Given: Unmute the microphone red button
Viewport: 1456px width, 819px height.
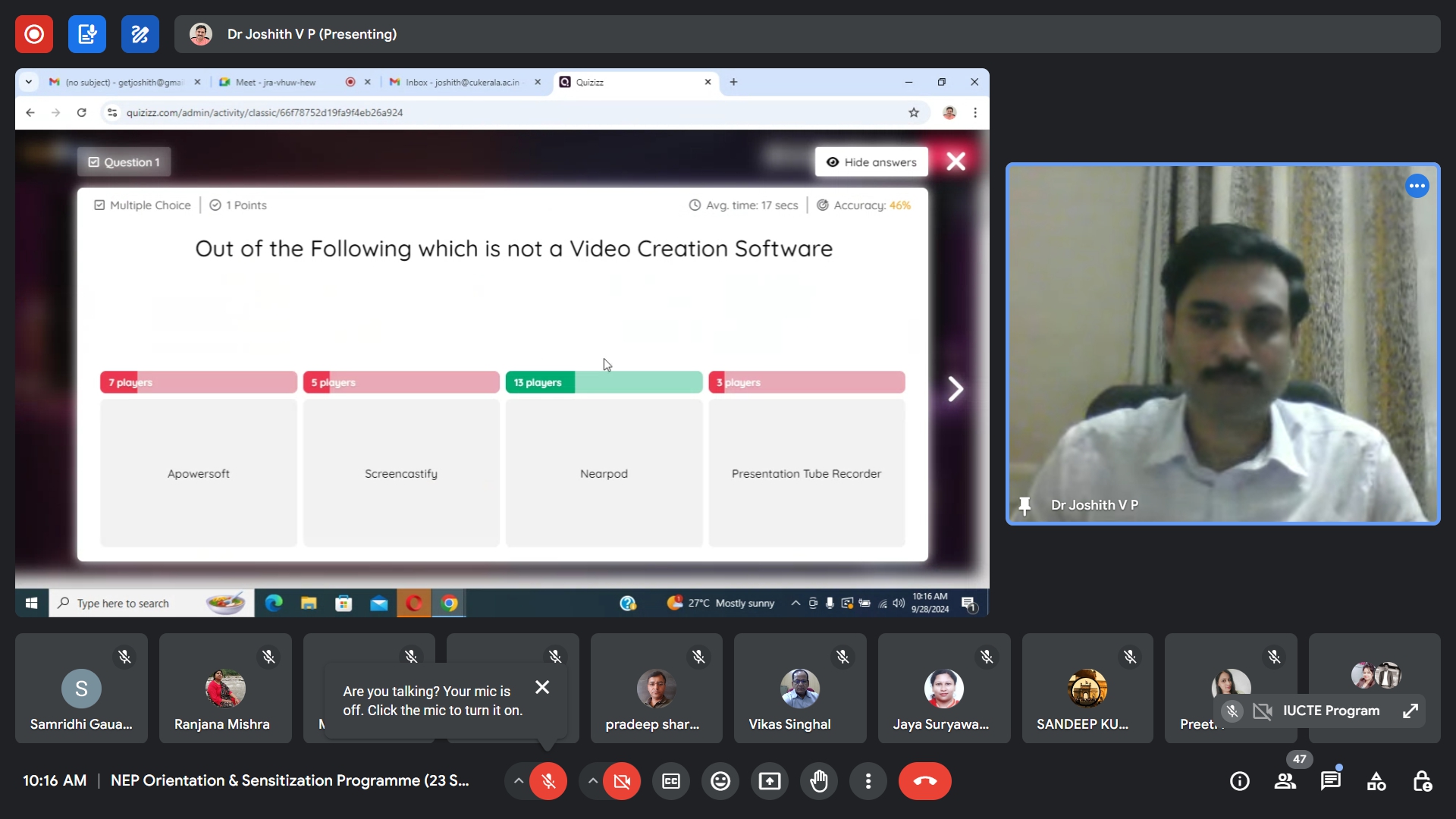Looking at the screenshot, I should tap(548, 781).
